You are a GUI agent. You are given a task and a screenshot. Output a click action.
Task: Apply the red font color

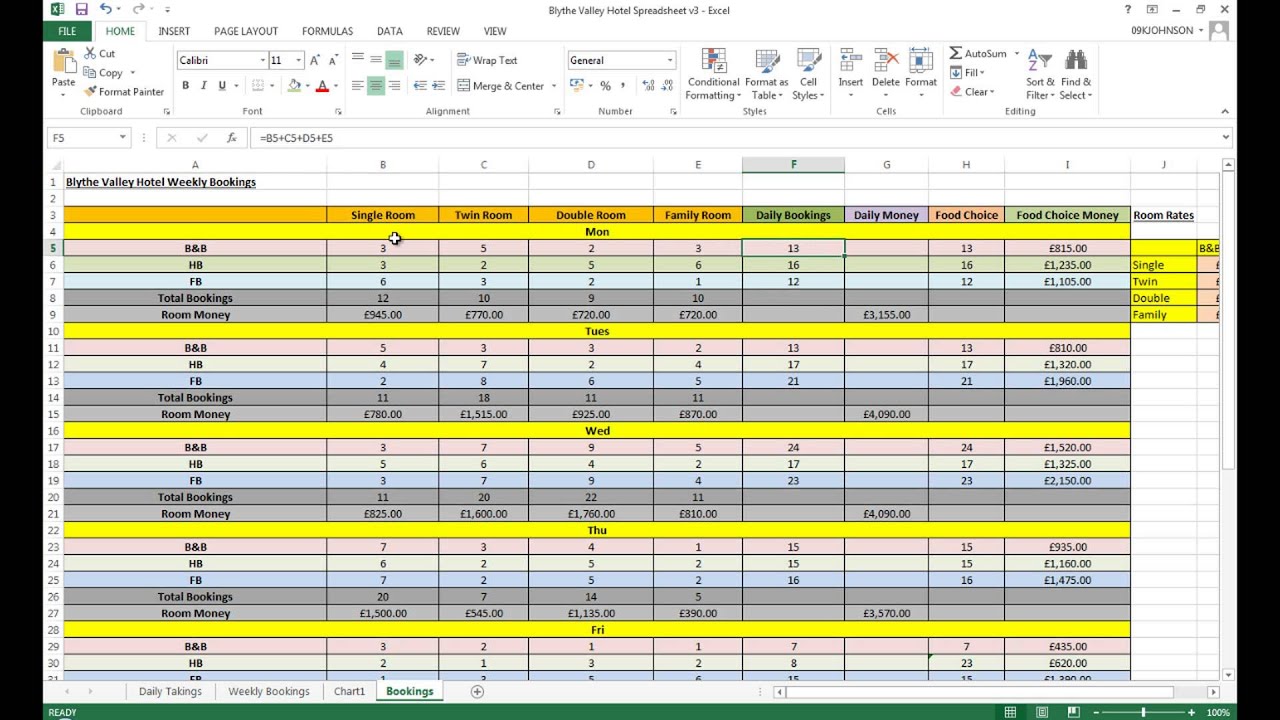321,86
